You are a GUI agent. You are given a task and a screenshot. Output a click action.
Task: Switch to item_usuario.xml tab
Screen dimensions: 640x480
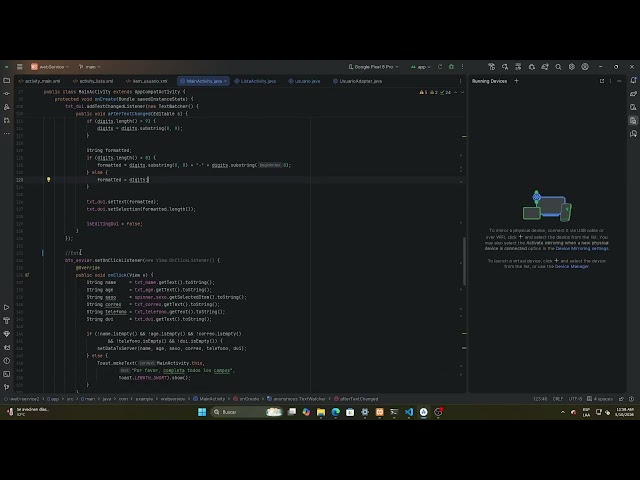[x=147, y=81]
